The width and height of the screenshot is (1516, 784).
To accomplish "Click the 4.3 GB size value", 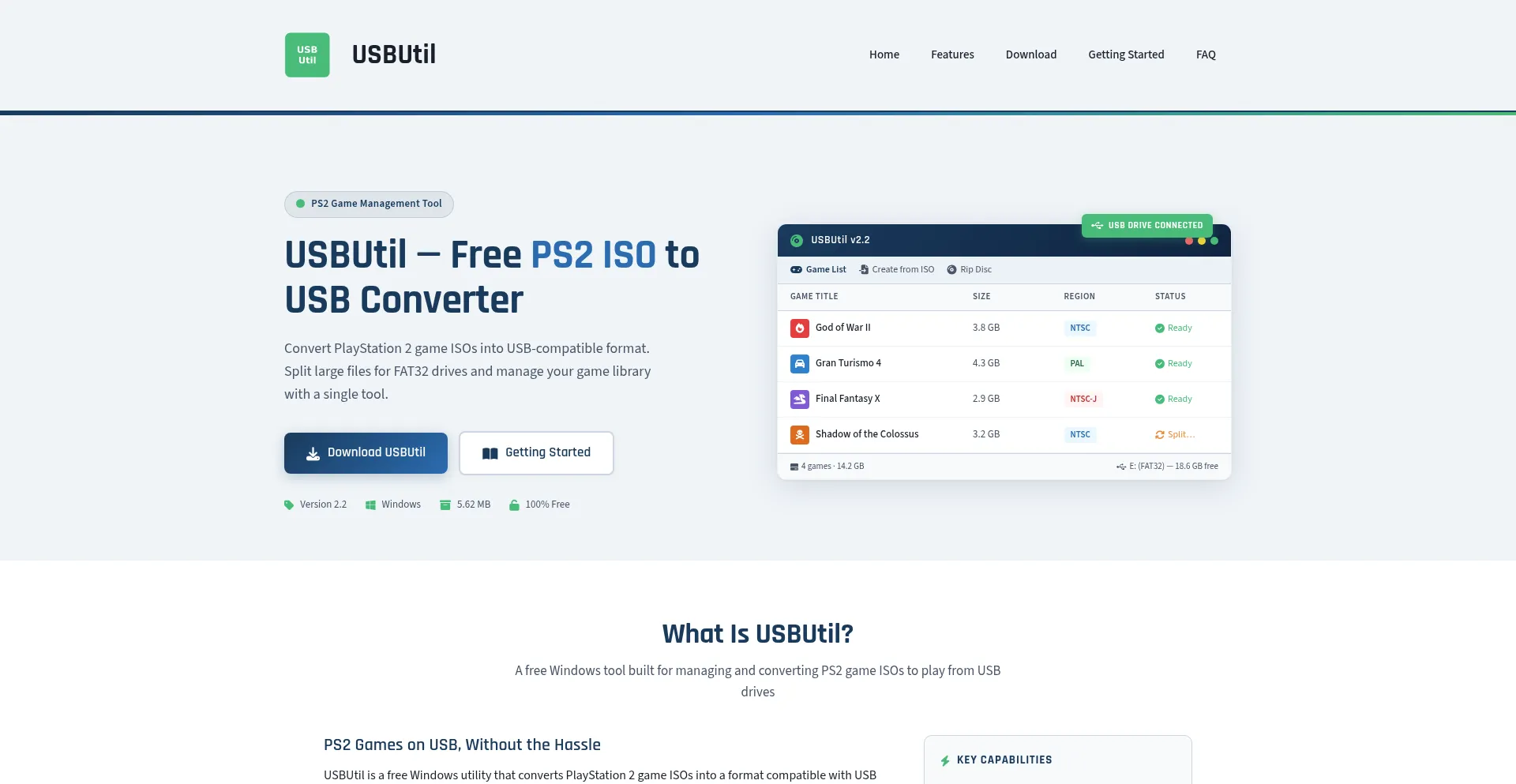I will 986,363.
